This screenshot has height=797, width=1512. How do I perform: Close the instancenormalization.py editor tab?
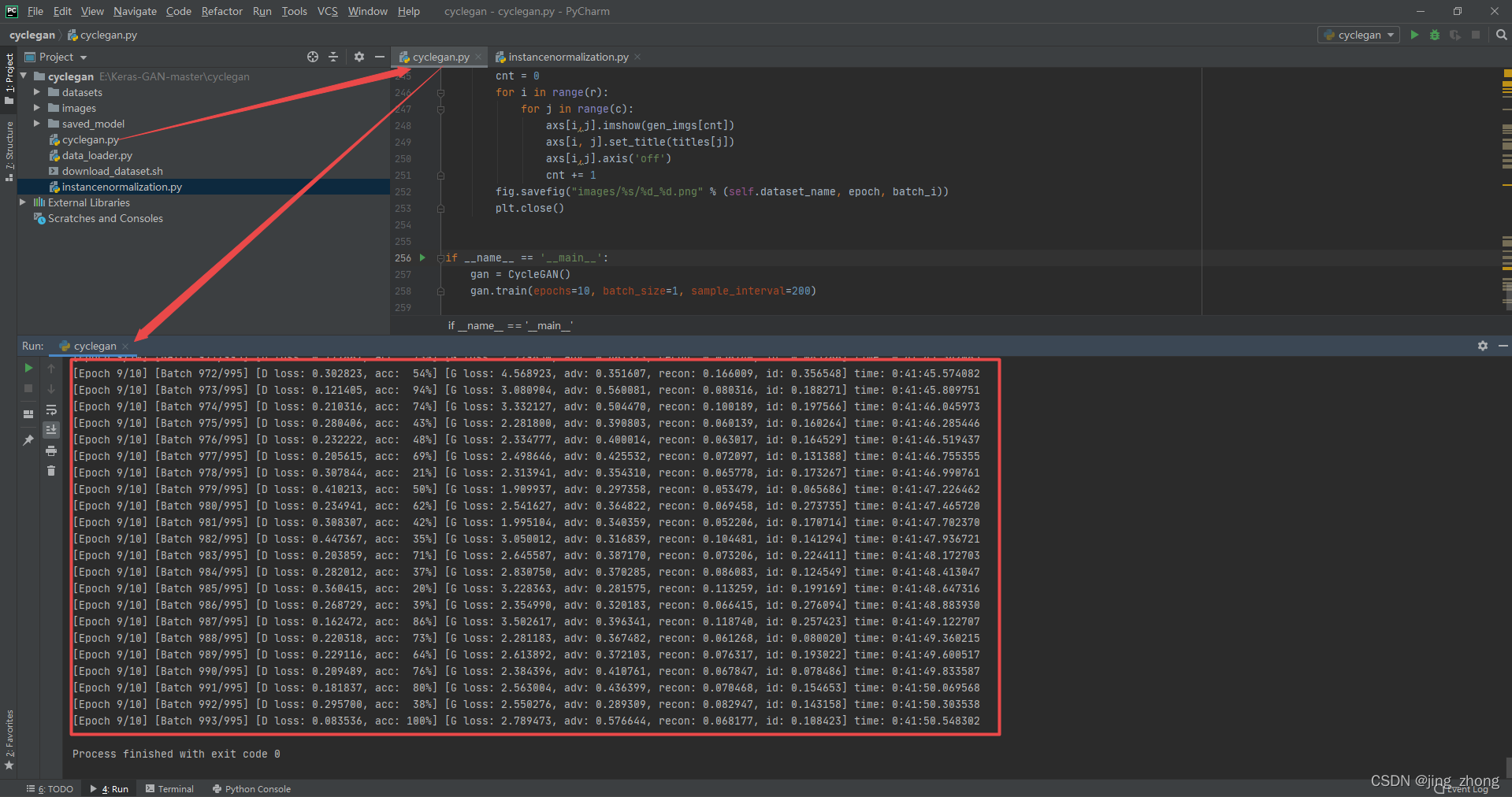point(637,57)
